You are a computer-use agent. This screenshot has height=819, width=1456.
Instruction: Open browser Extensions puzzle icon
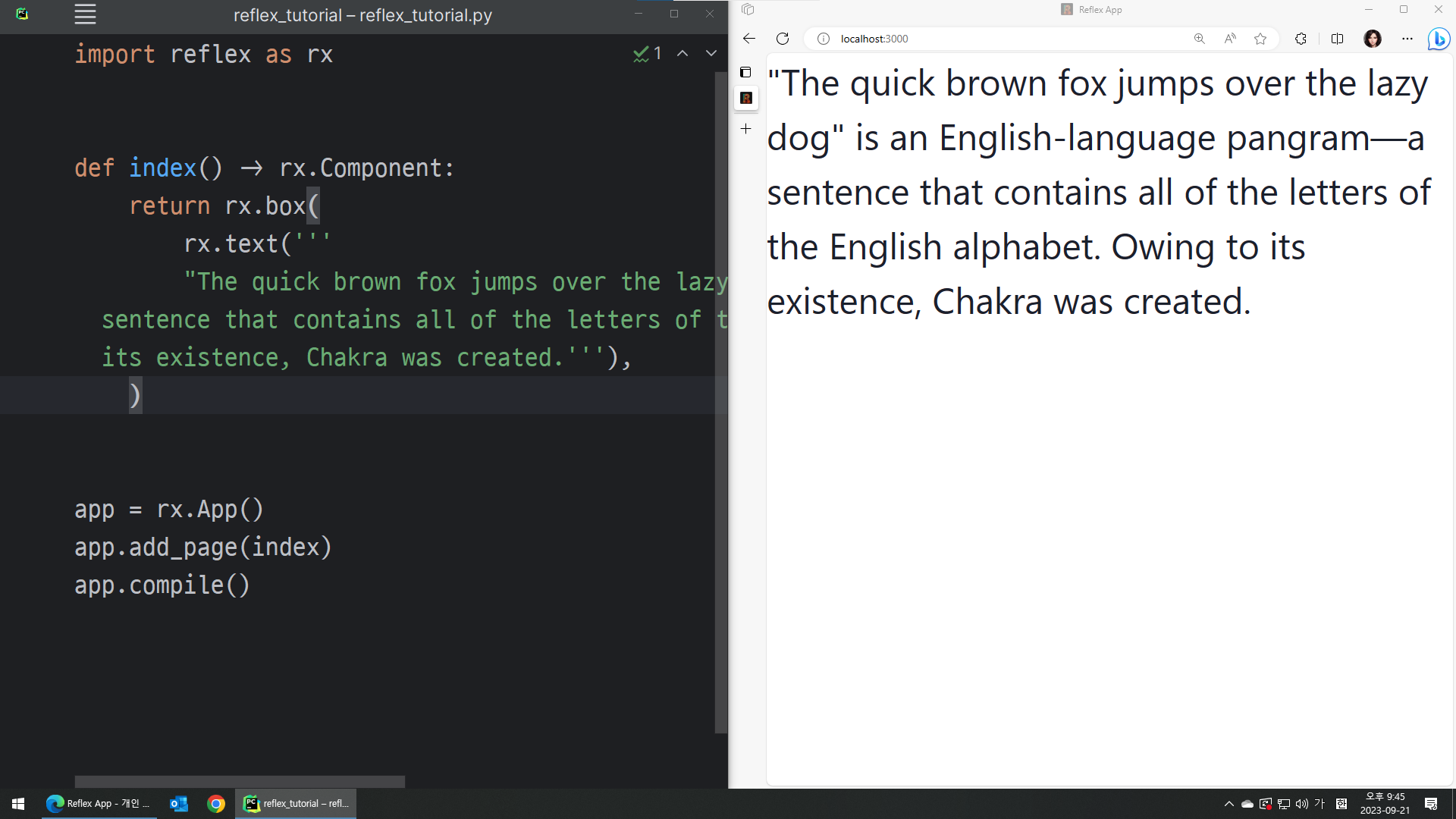click(1301, 39)
